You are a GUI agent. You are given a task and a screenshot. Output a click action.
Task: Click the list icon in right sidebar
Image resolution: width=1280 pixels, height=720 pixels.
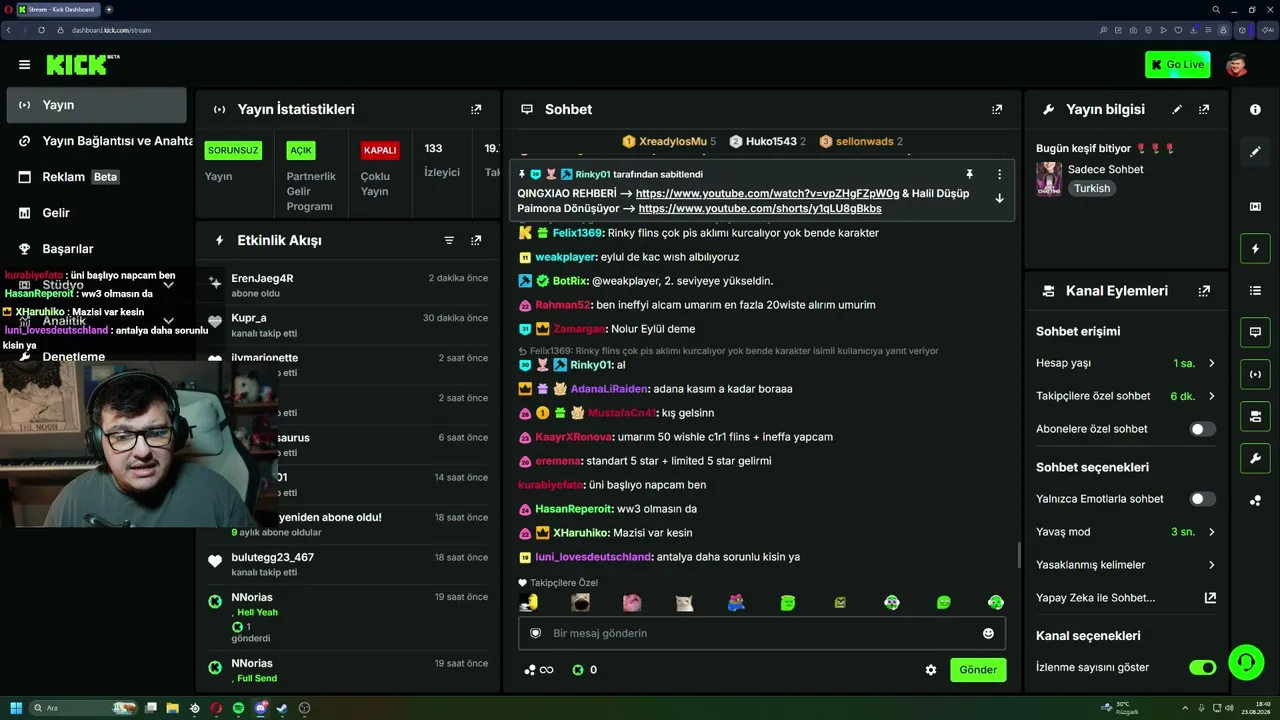coord(1255,290)
